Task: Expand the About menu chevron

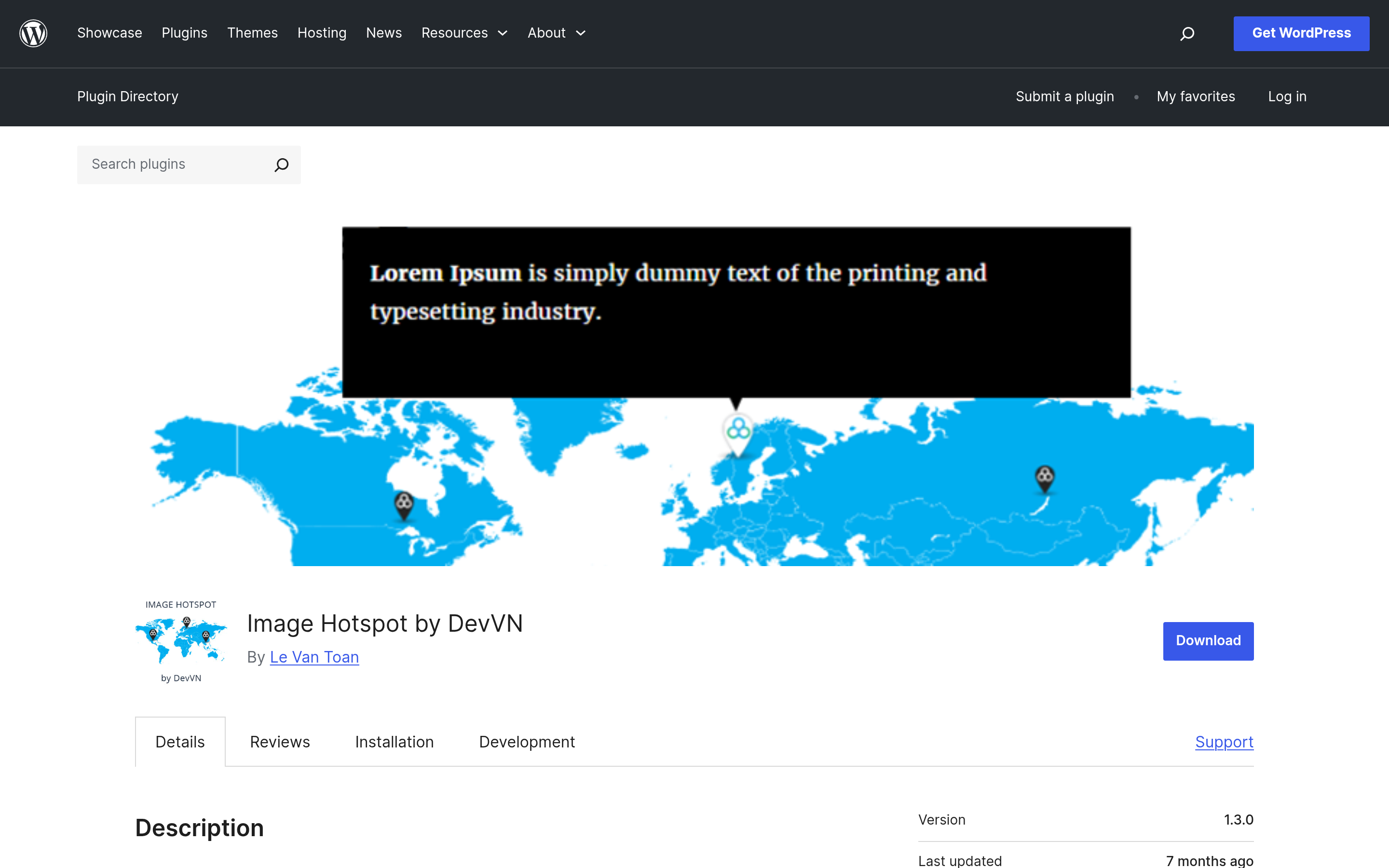Action: coord(581,33)
